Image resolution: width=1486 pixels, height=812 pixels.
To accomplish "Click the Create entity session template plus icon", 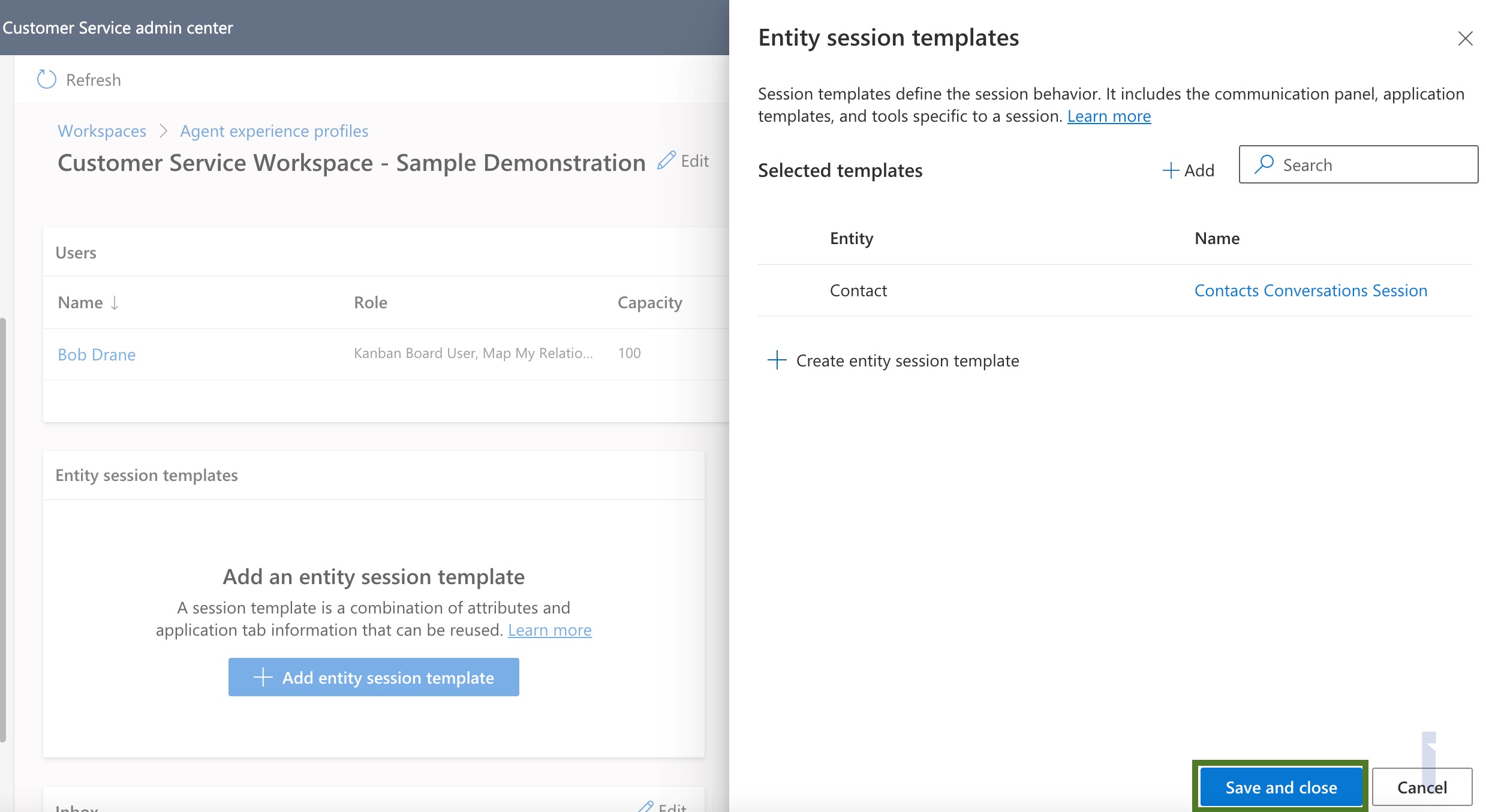I will tap(777, 358).
